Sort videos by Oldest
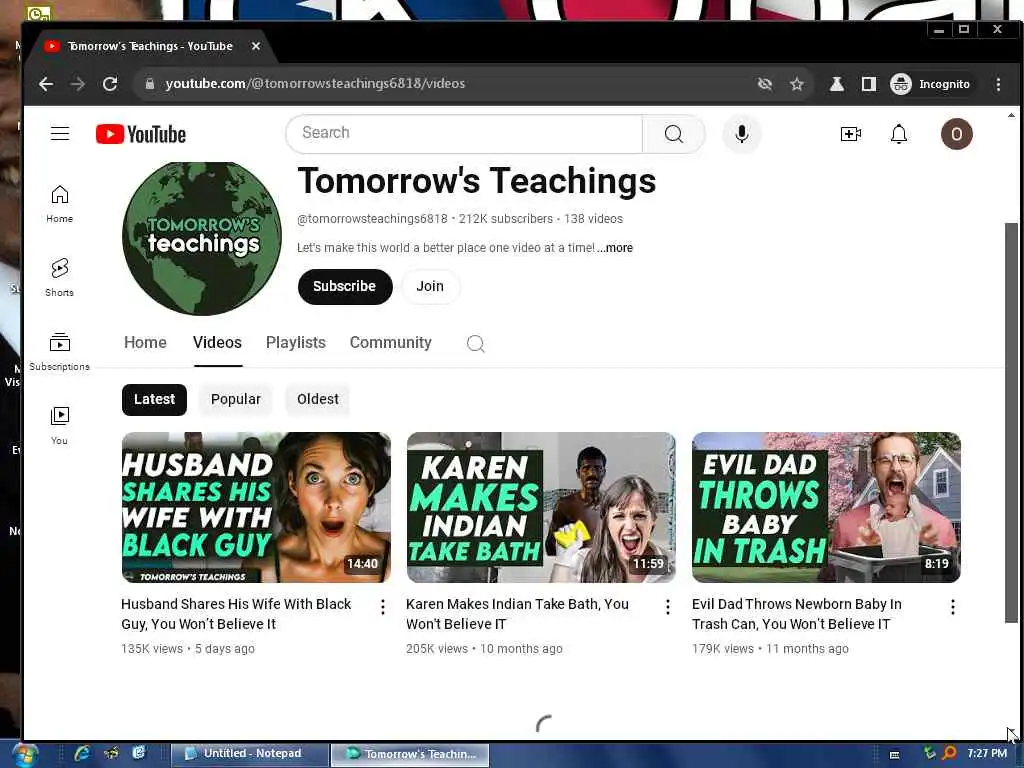The image size is (1024, 768). [x=317, y=399]
